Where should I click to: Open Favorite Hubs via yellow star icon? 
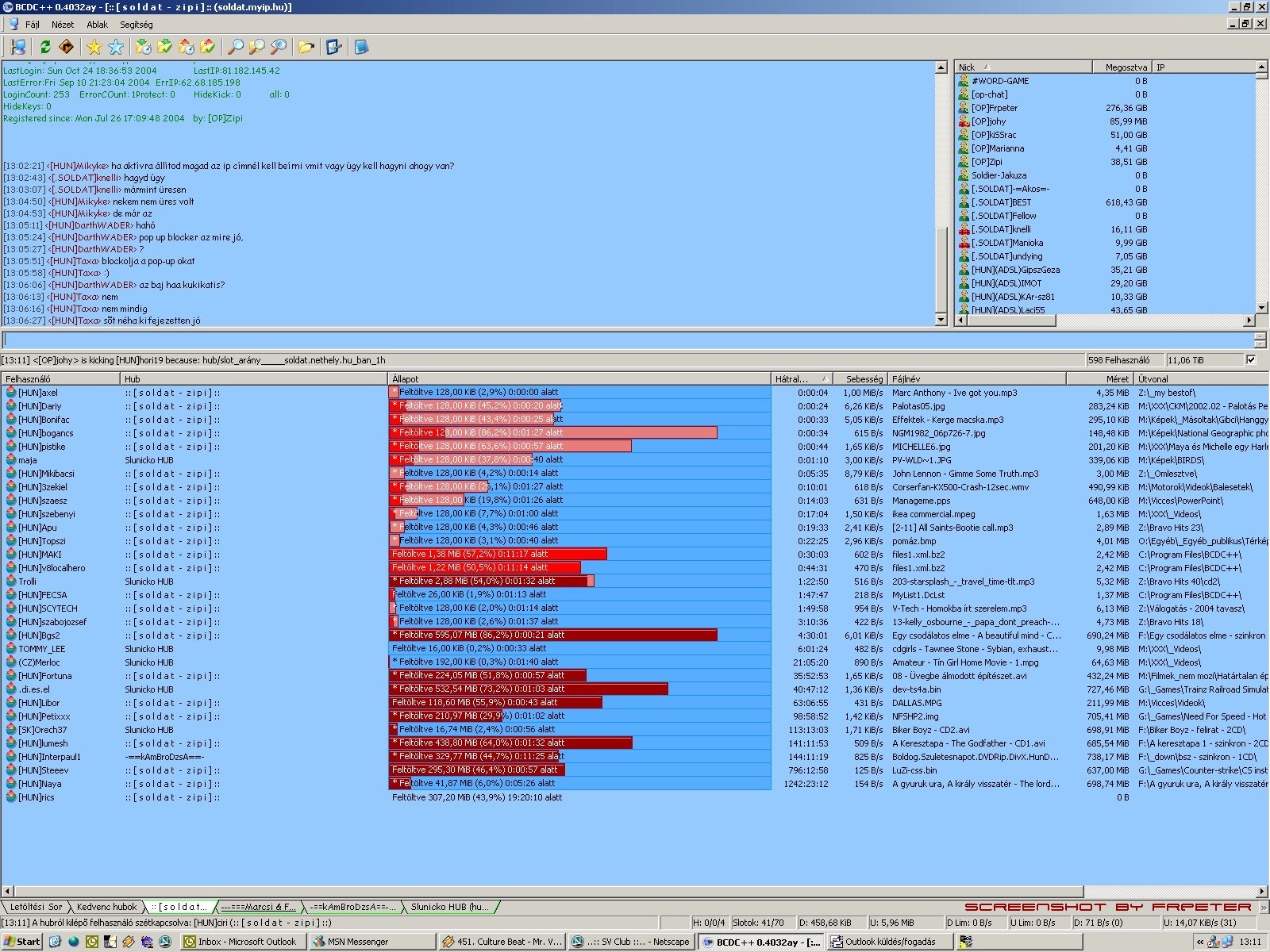(x=94, y=48)
